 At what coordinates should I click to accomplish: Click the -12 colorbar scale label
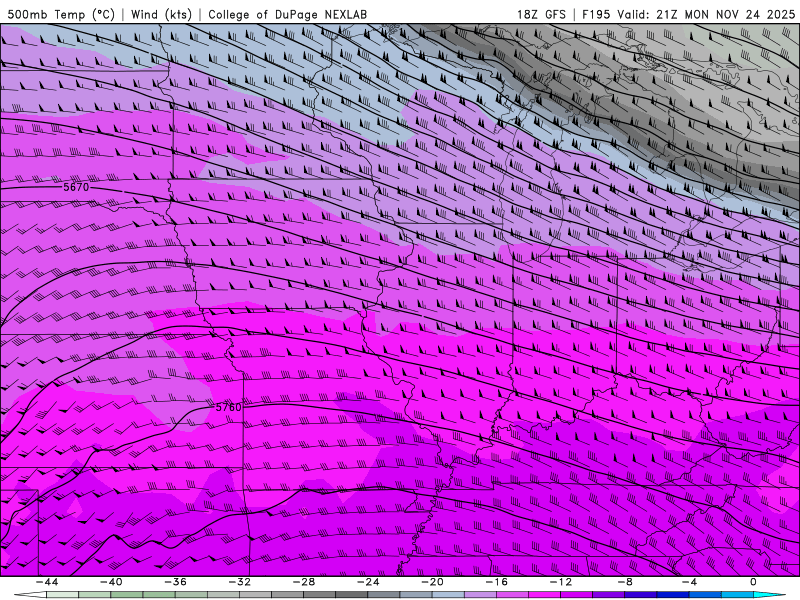(561, 582)
